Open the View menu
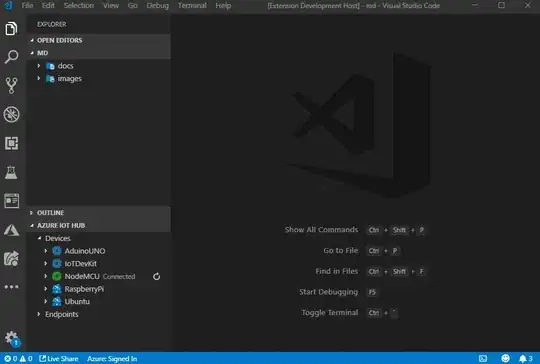Viewport: 540px width, 364px height. click(111, 6)
